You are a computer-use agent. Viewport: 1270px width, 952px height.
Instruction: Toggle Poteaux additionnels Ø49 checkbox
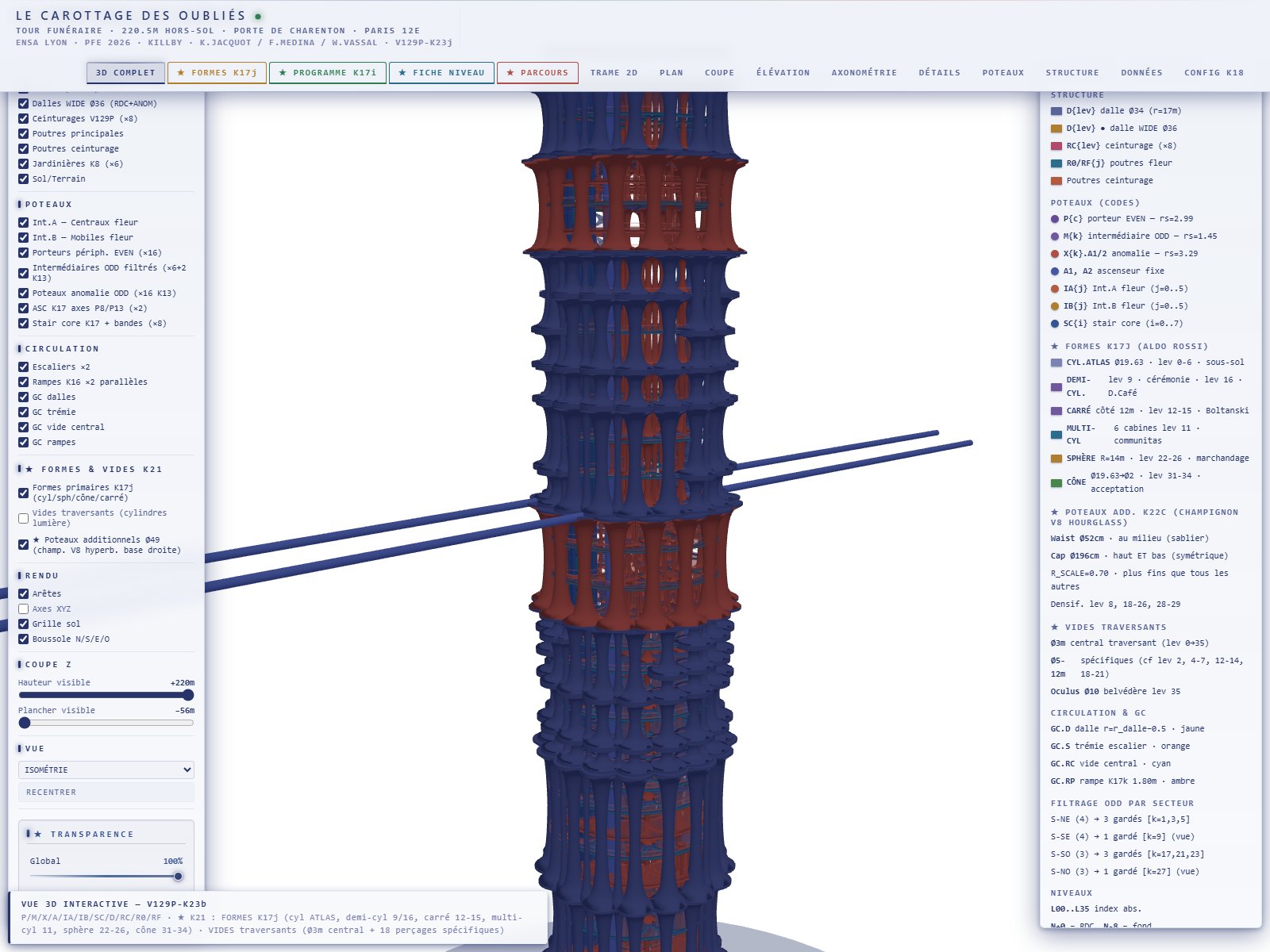[x=24, y=545]
